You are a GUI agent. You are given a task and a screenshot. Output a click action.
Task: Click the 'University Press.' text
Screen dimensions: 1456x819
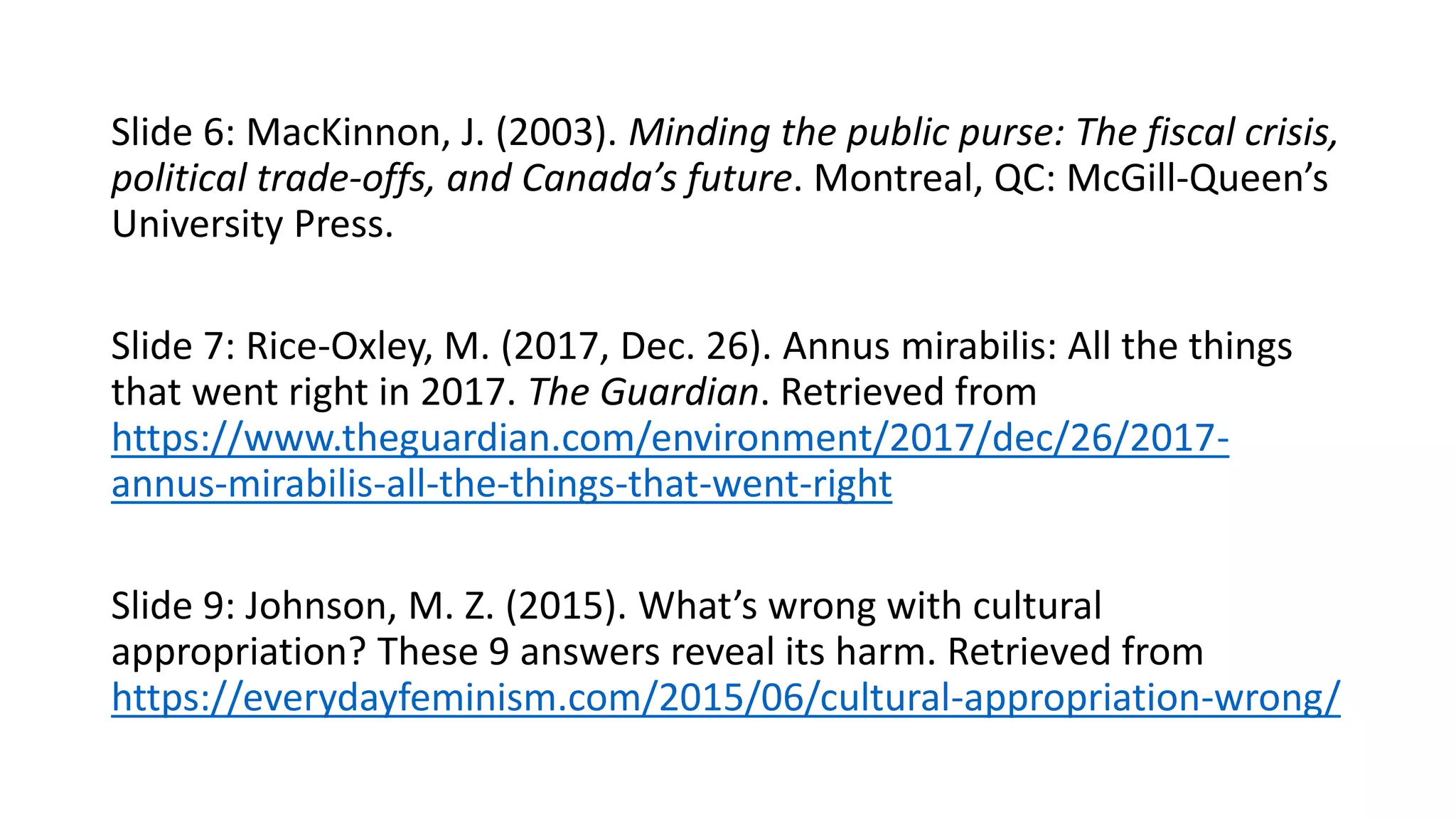[x=252, y=225]
